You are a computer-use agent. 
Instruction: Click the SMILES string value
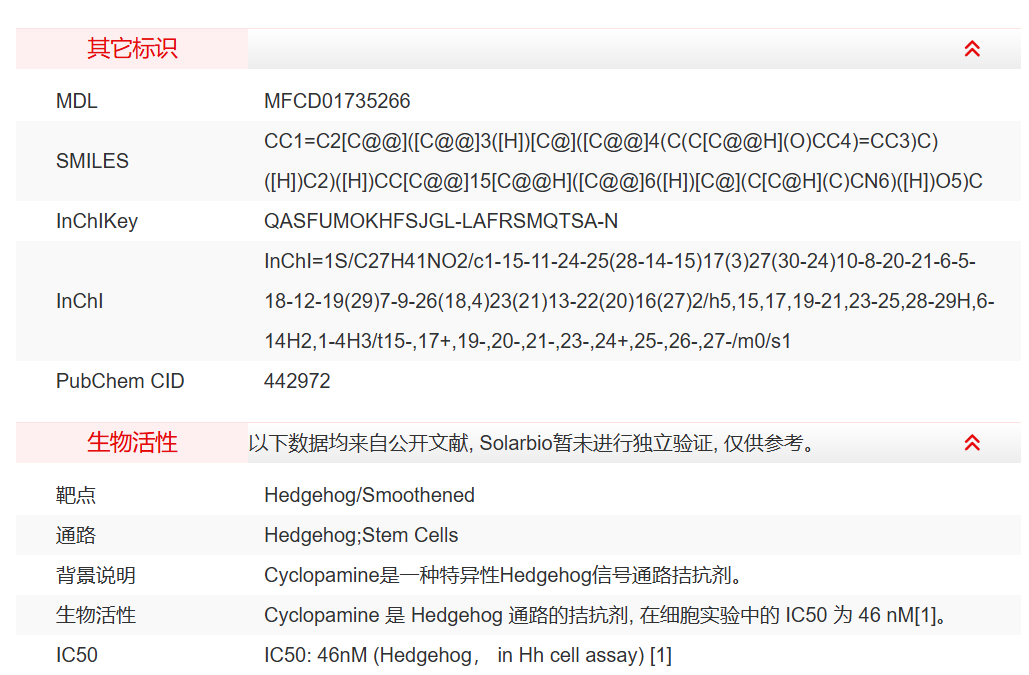coord(622,161)
